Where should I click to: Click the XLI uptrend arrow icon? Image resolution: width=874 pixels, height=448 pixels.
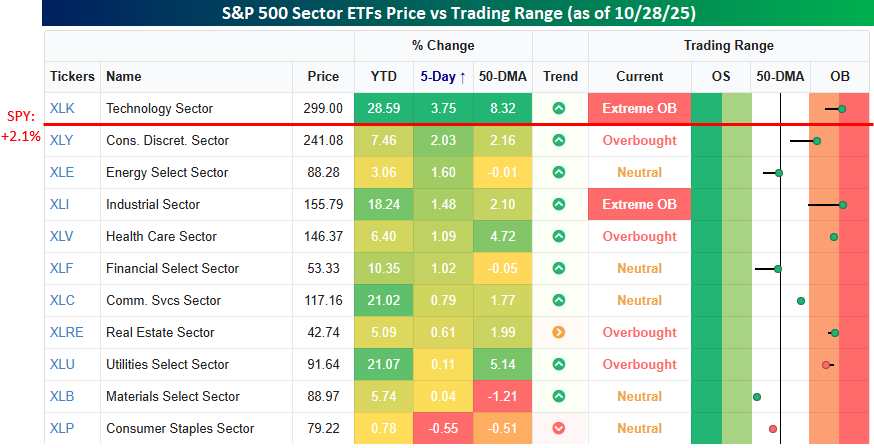pos(559,204)
